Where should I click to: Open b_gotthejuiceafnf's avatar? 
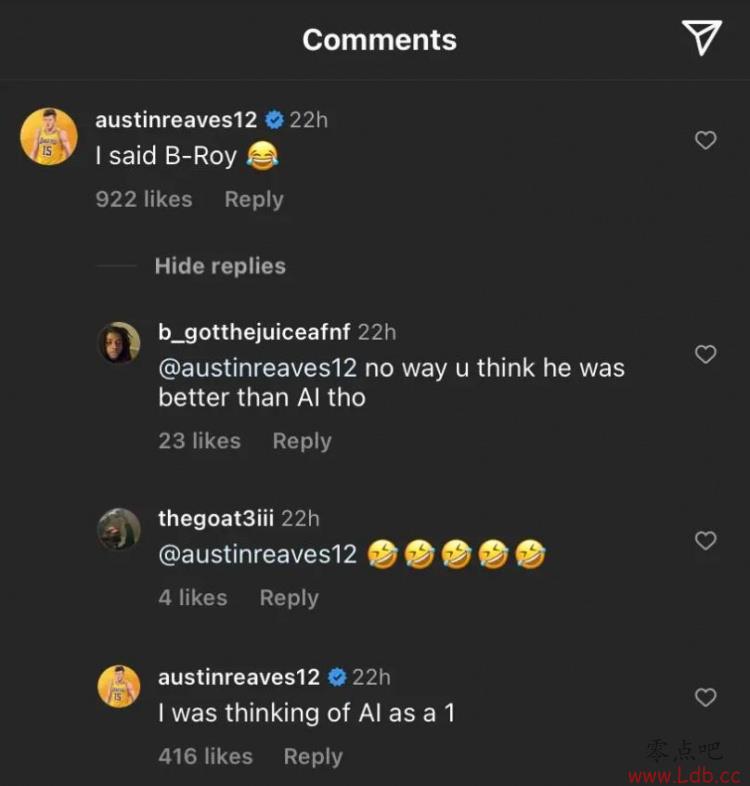point(118,342)
